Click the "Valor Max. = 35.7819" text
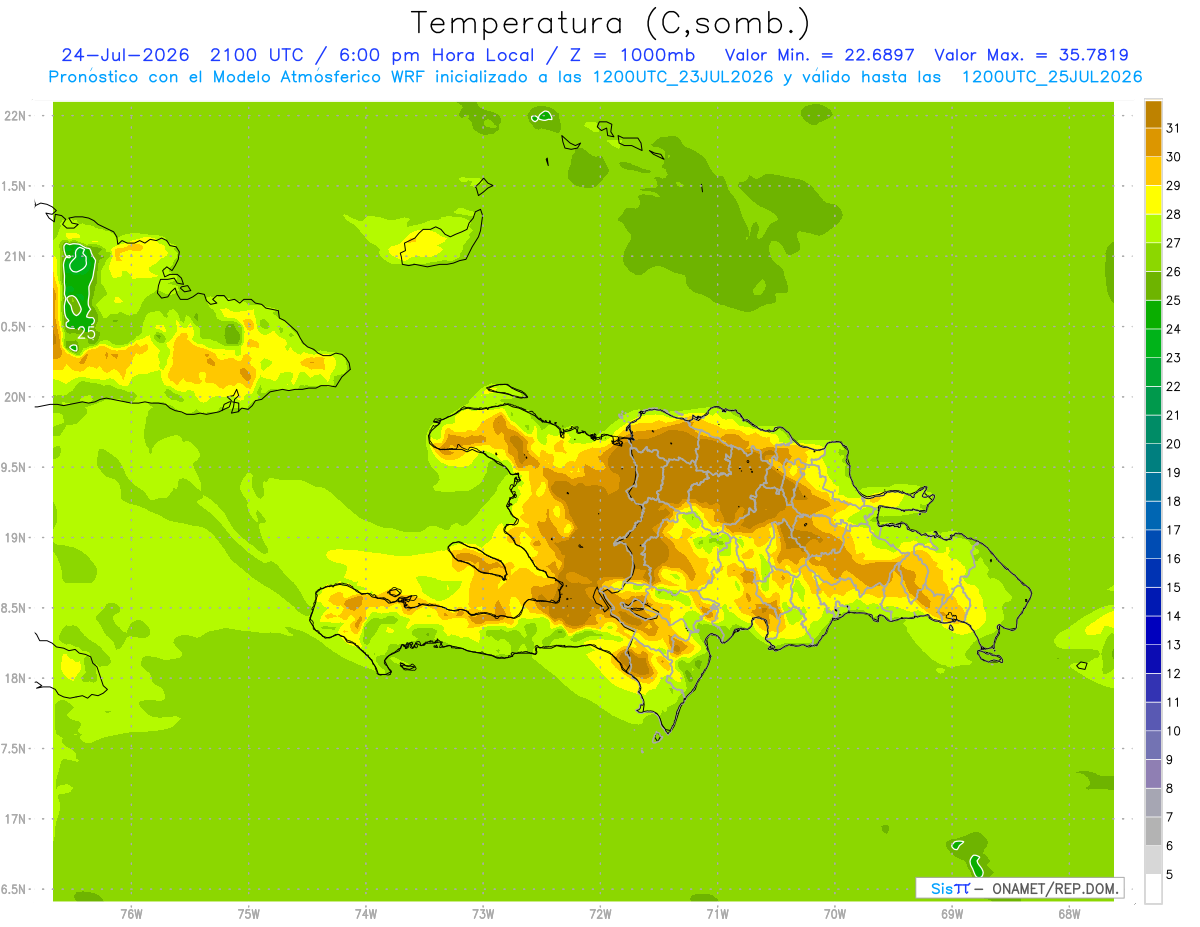 click(x=1032, y=55)
